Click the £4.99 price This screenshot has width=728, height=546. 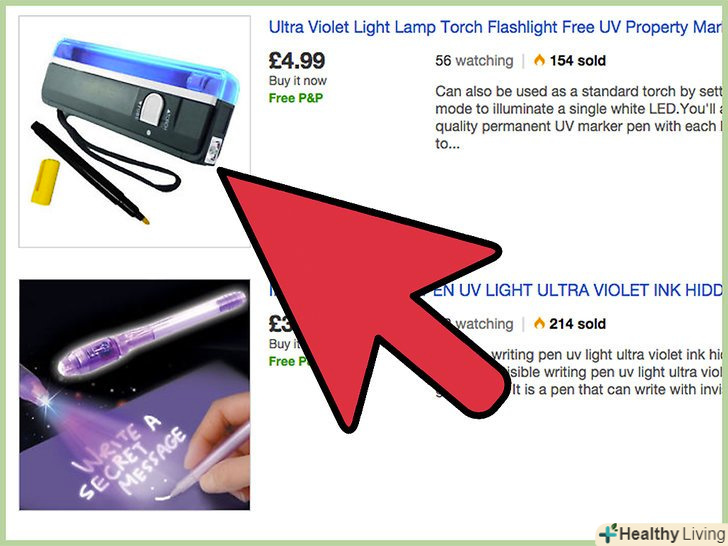click(x=297, y=60)
